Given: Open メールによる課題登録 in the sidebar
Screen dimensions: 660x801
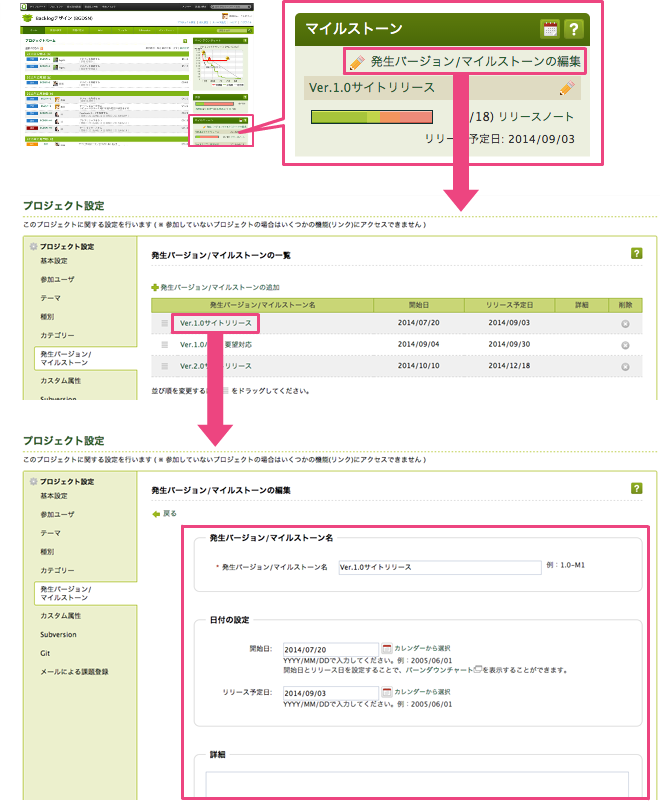Looking at the screenshot, I should (x=74, y=672).
